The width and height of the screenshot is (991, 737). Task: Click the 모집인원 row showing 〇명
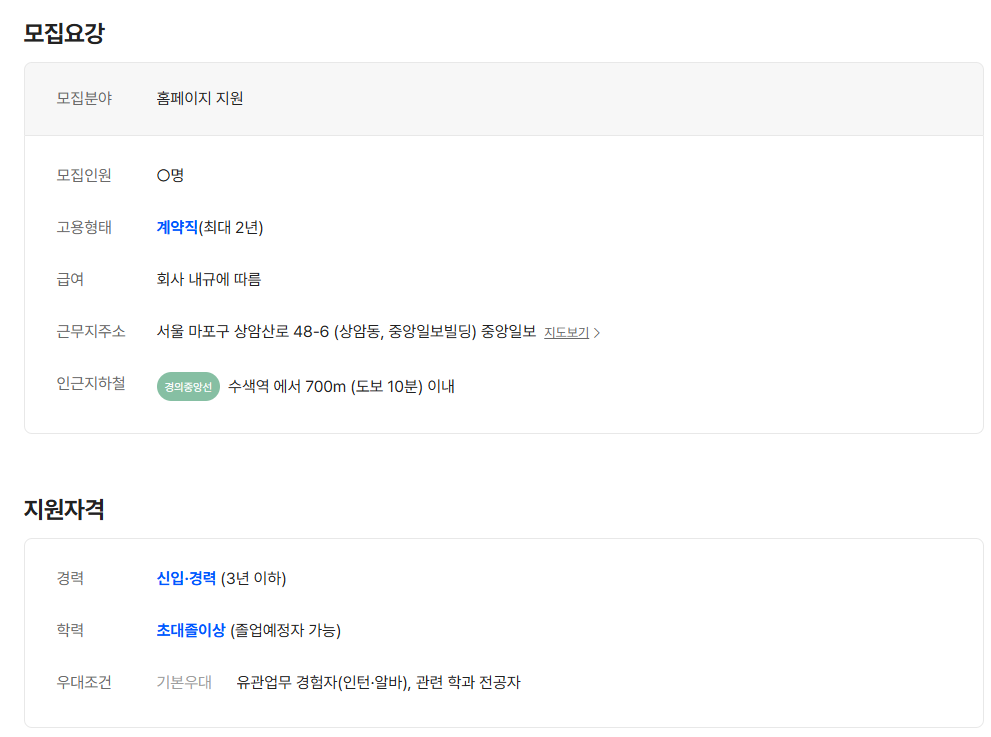click(x=167, y=174)
